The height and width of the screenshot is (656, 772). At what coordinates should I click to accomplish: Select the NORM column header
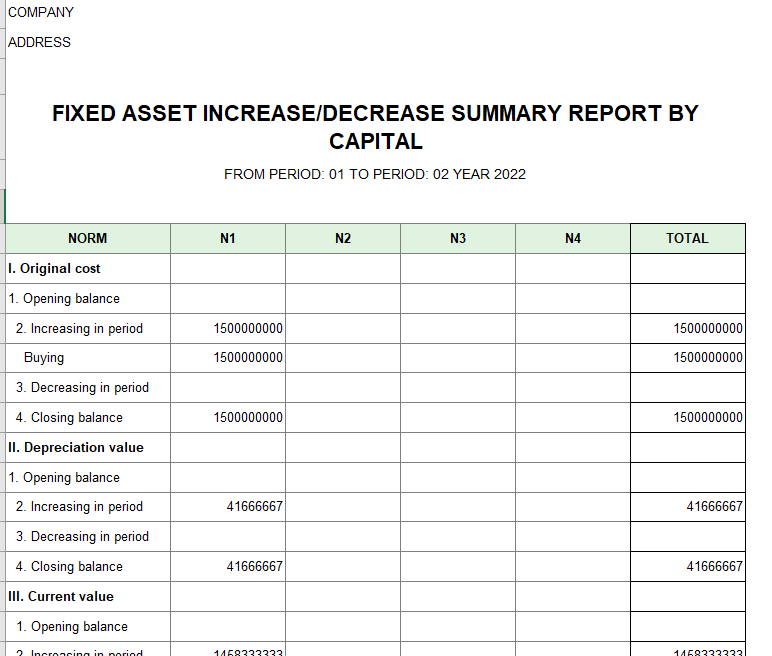tap(88, 239)
